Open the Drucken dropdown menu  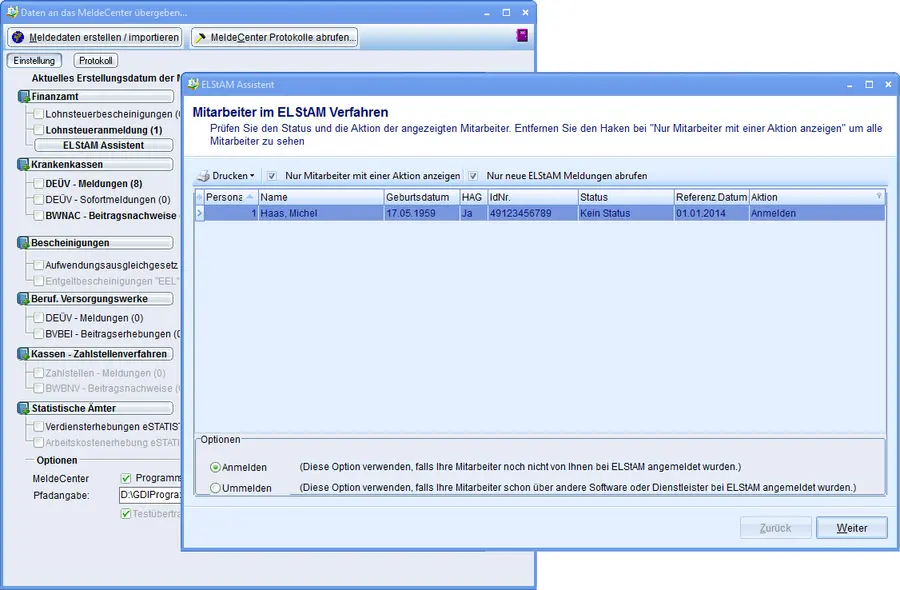226,176
